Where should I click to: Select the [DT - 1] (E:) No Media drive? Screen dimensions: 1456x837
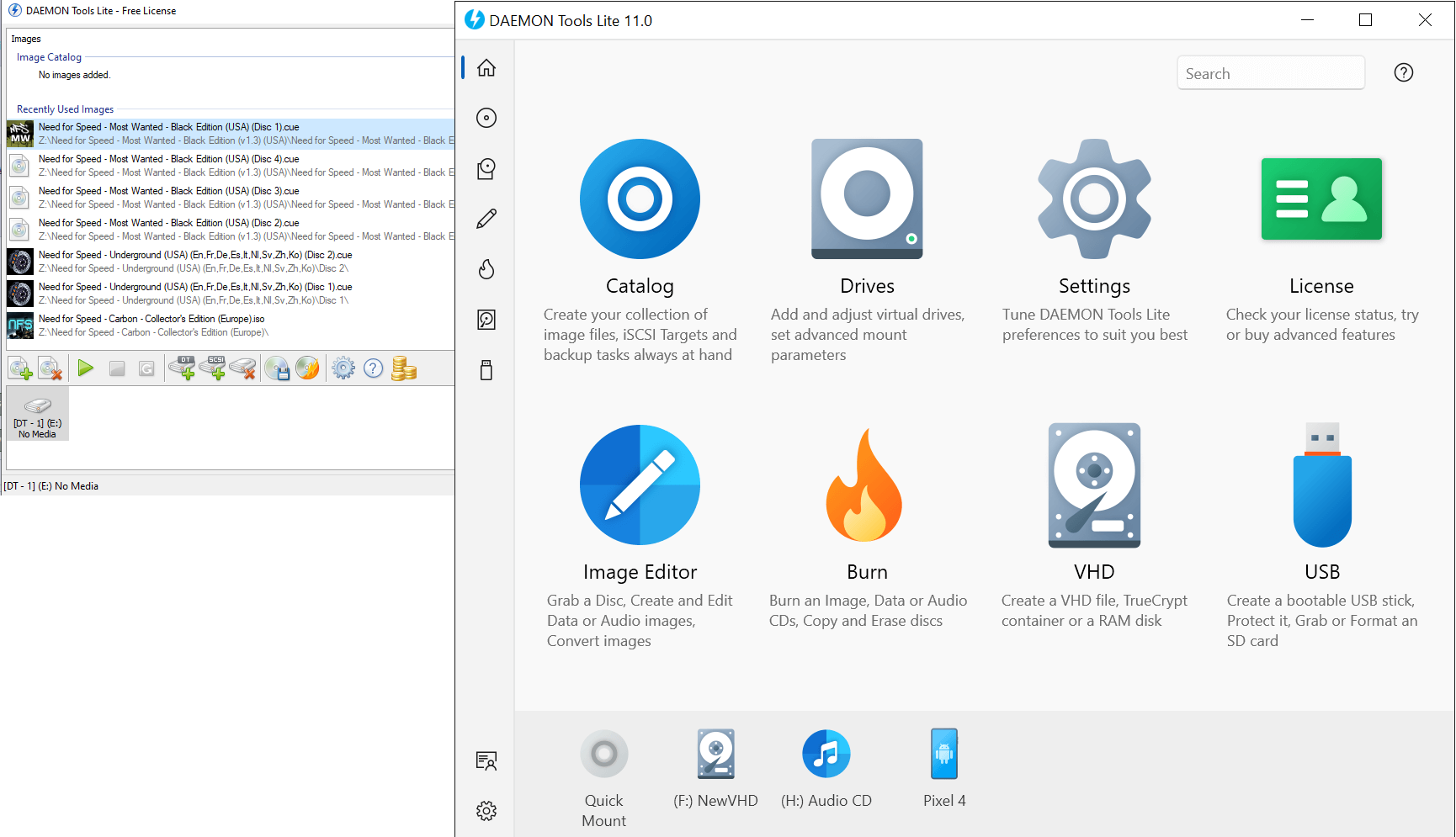click(38, 414)
